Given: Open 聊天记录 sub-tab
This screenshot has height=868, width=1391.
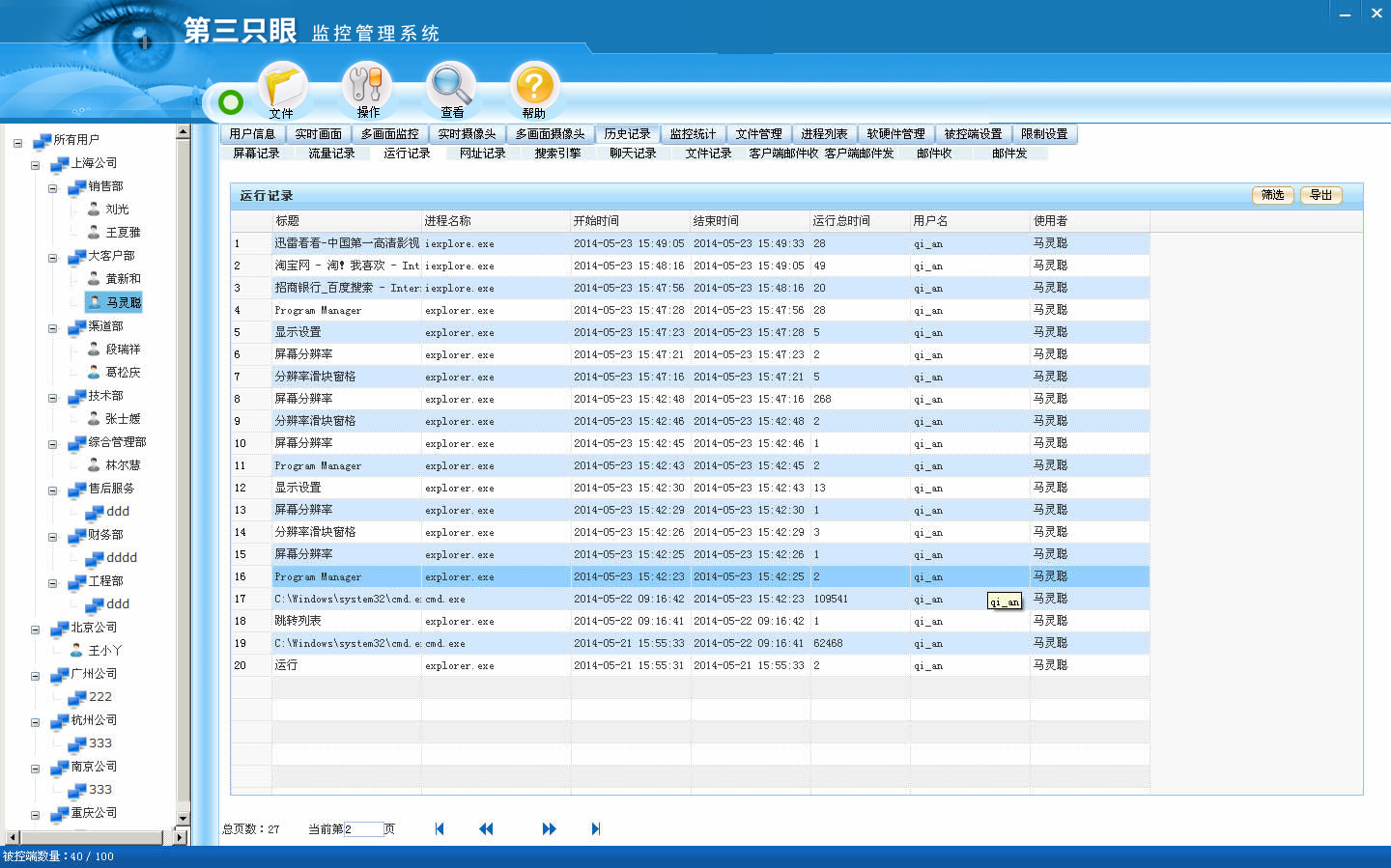Looking at the screenshot, I should [633, 154].
